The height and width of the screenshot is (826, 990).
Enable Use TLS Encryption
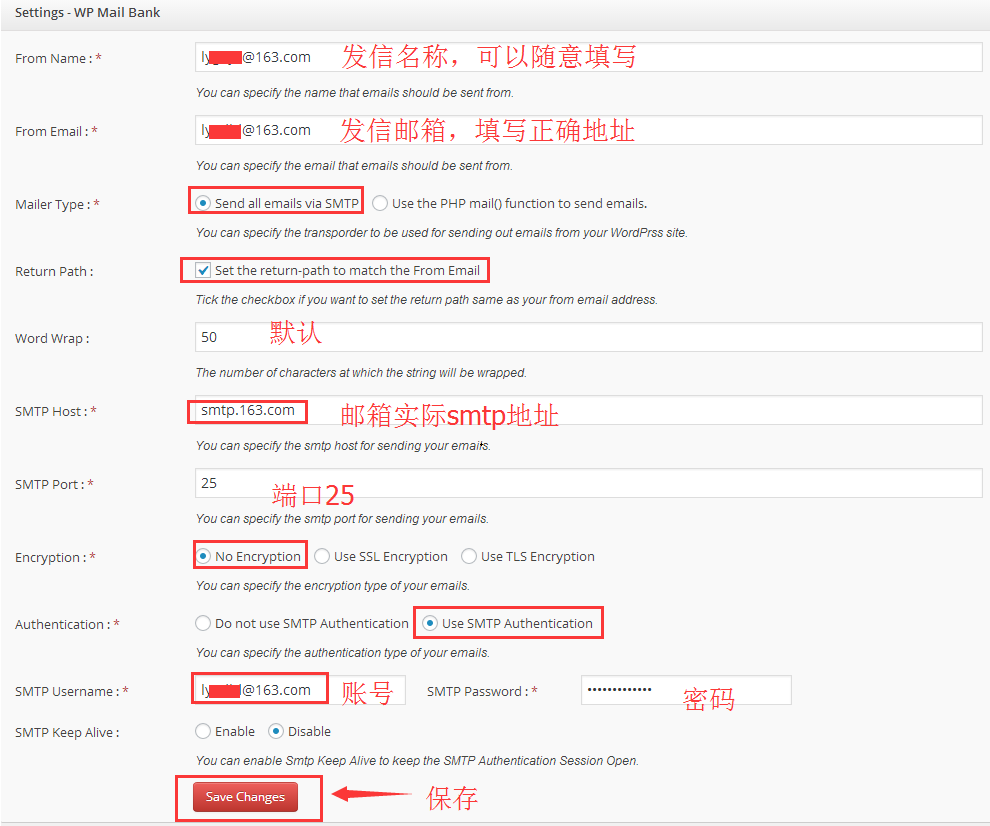click(x=469, y=556)
